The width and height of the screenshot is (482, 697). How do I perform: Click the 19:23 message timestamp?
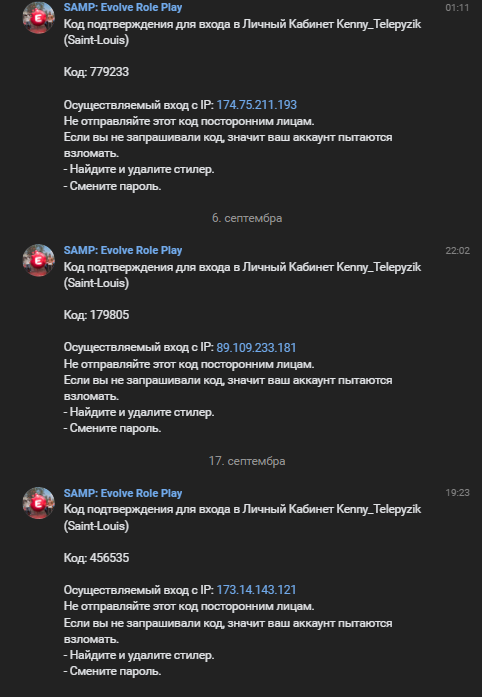[x=458, y=493]
